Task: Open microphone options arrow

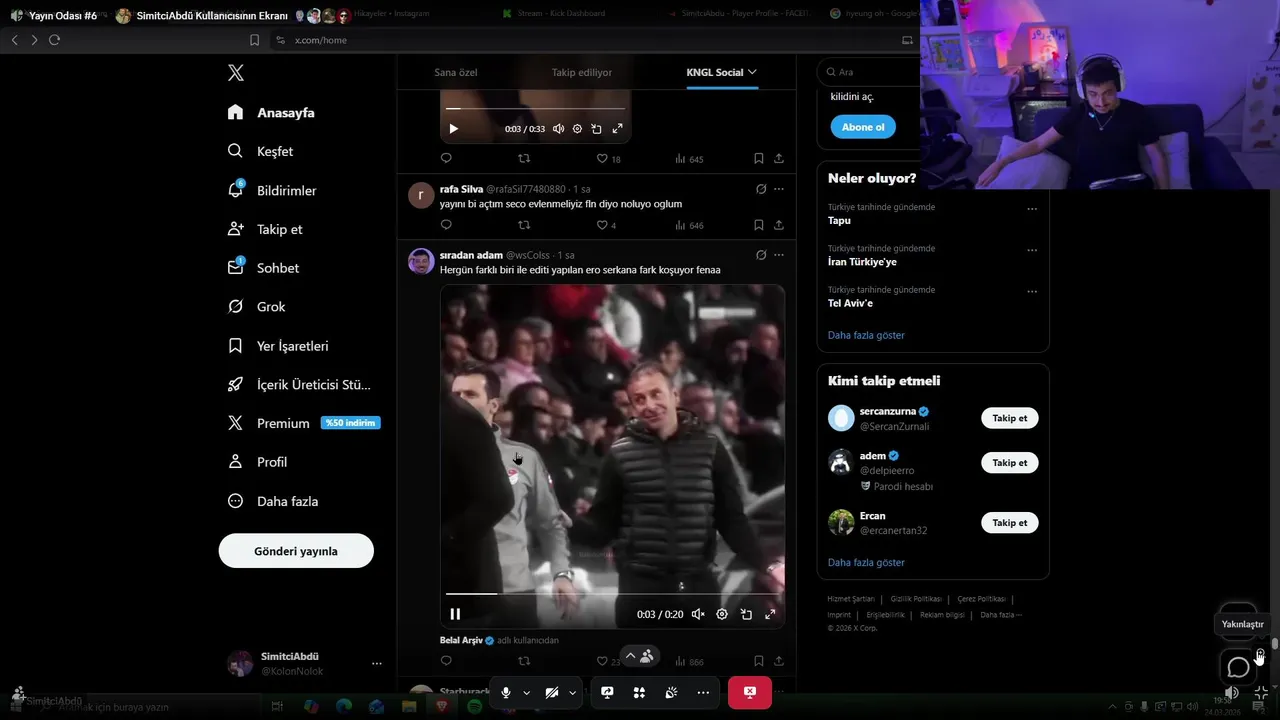Action: click(527, 692)
